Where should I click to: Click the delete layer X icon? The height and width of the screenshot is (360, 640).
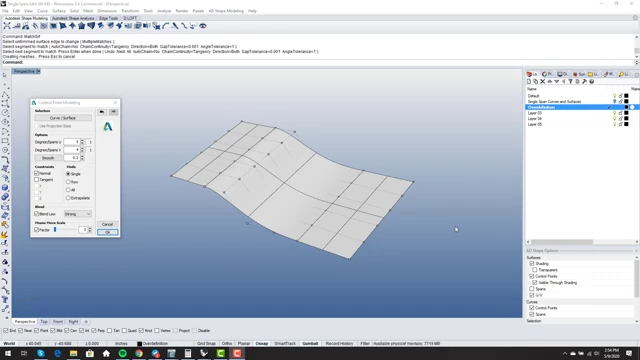click(x=542, y=82)
